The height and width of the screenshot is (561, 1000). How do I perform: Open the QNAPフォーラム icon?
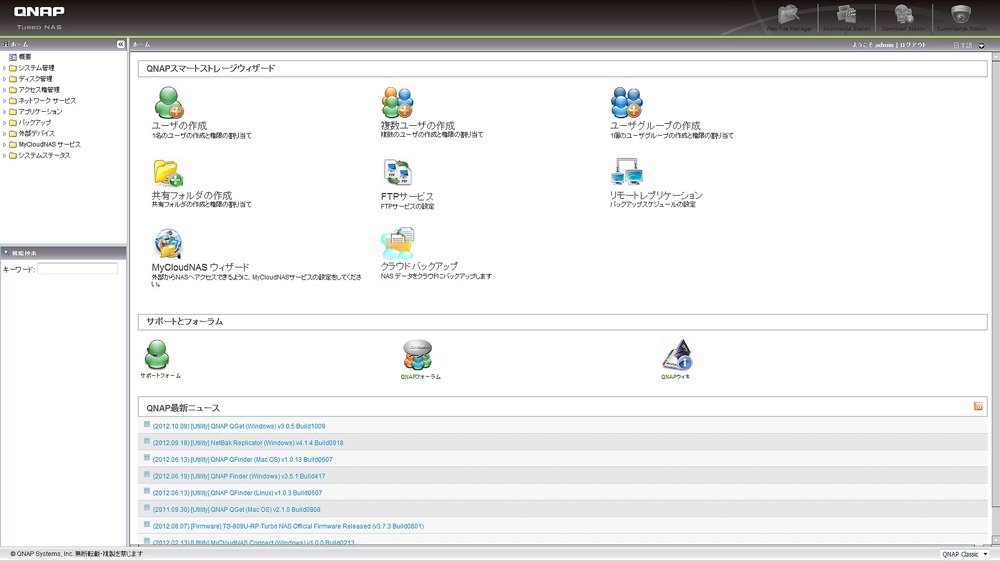[418, 354]
